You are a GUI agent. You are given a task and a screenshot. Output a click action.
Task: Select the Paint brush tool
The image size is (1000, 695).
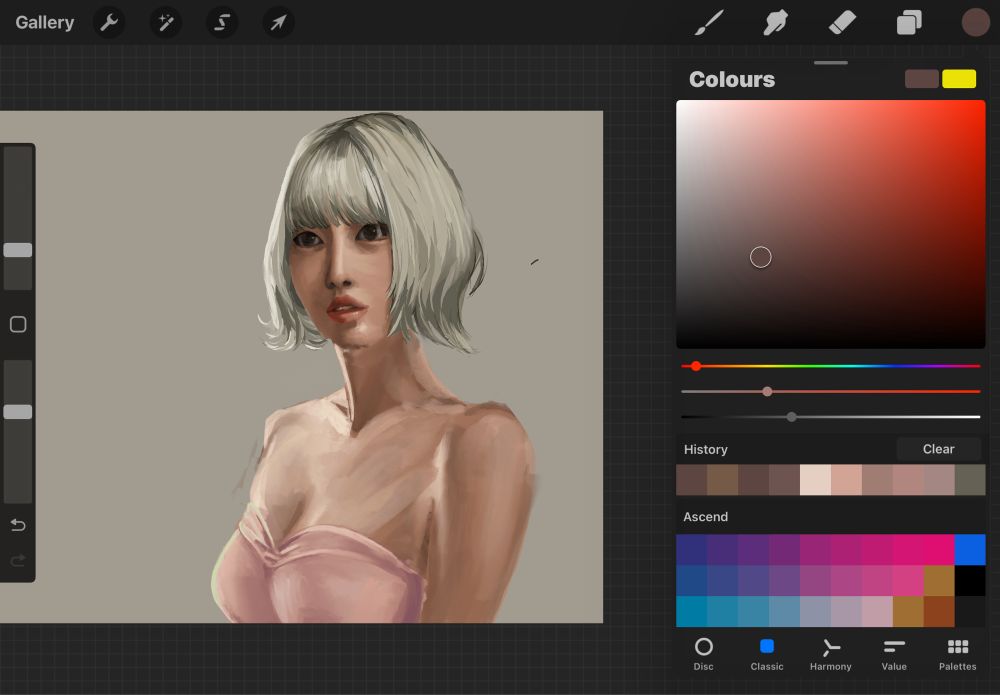[x=709, y=22]
